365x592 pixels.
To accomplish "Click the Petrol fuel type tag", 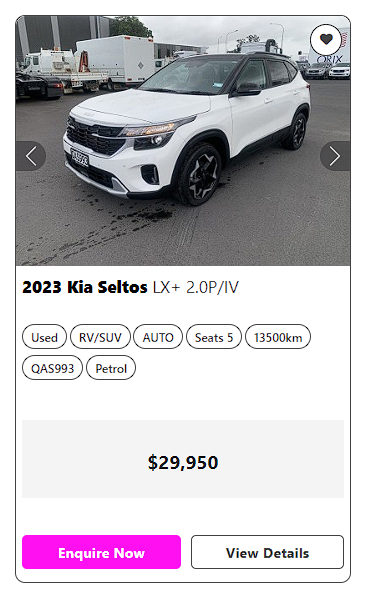I will coord(111,368).
